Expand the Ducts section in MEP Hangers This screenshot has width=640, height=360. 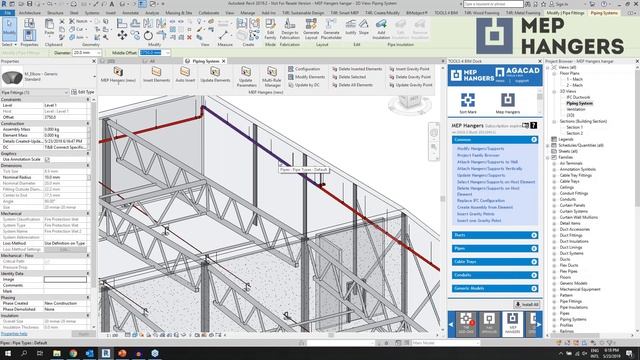coord(534,235)
